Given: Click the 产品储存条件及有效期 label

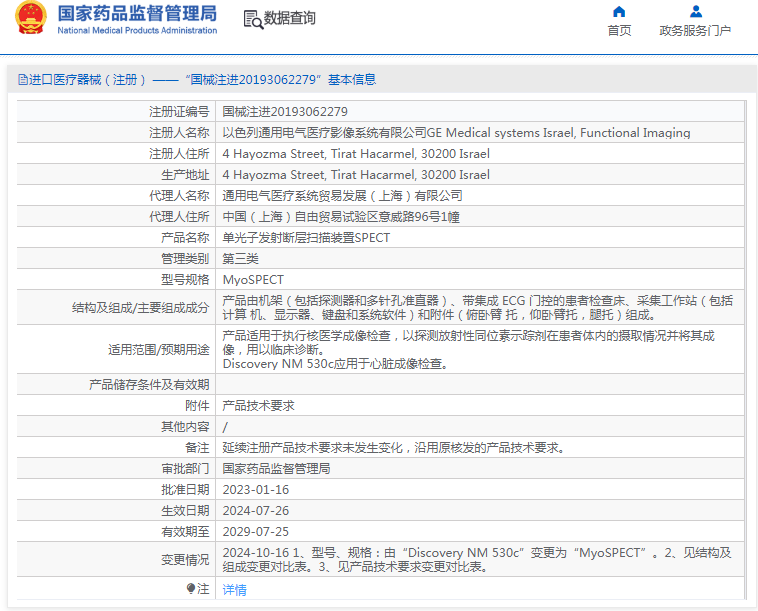Looking at the screenshot, I should click(x=149, y=385).
